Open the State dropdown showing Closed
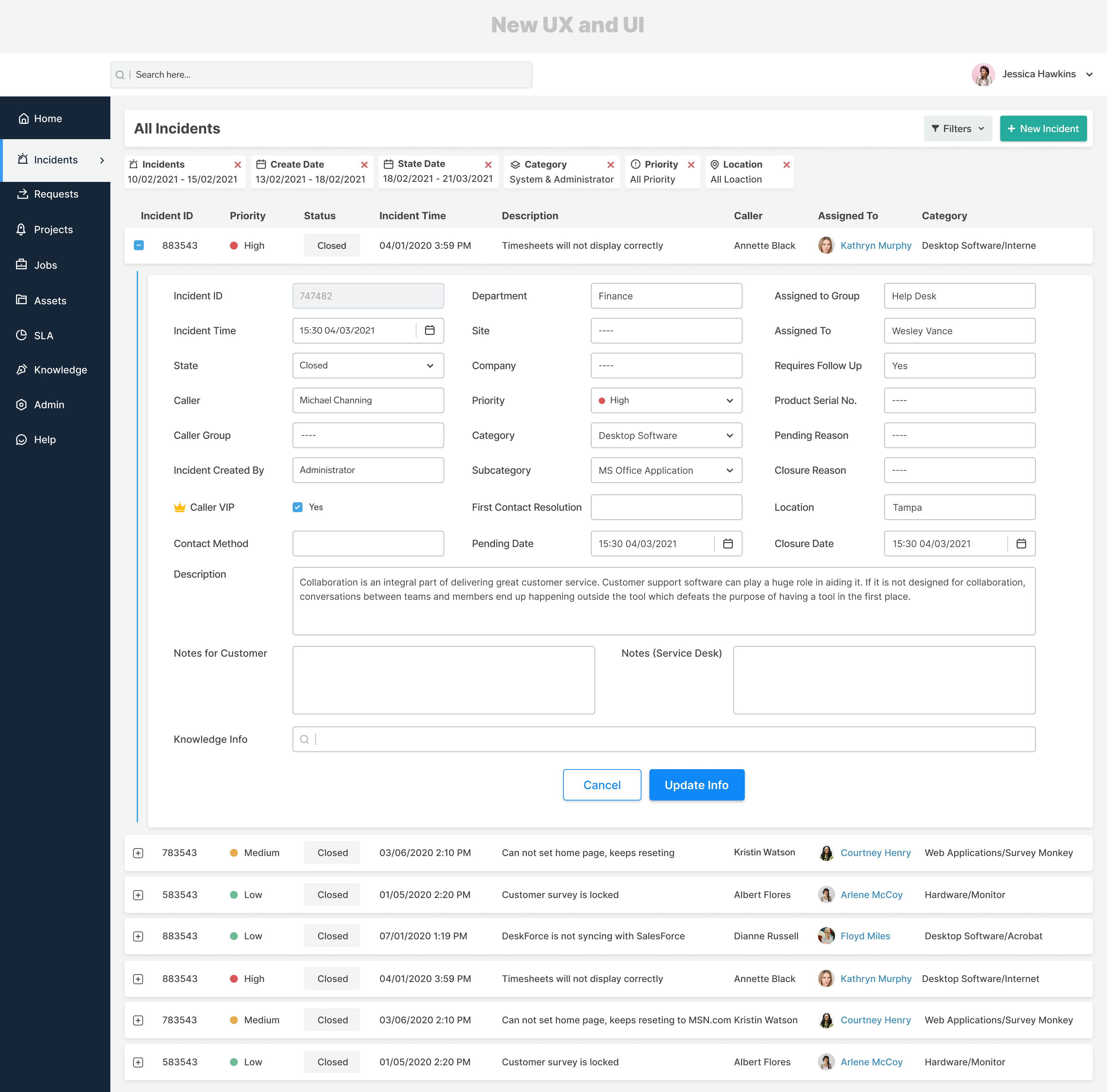 tap(368, 366)
